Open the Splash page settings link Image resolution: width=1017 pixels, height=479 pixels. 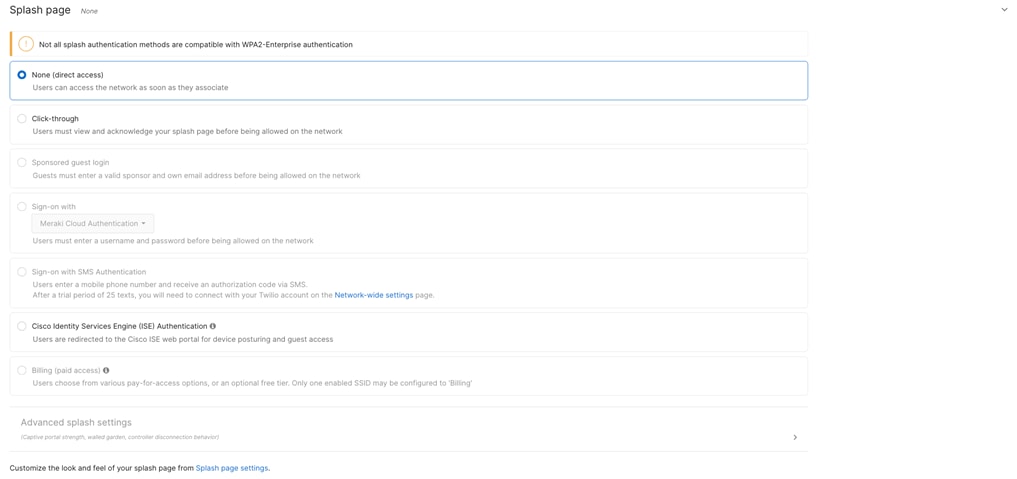point(232,468)
